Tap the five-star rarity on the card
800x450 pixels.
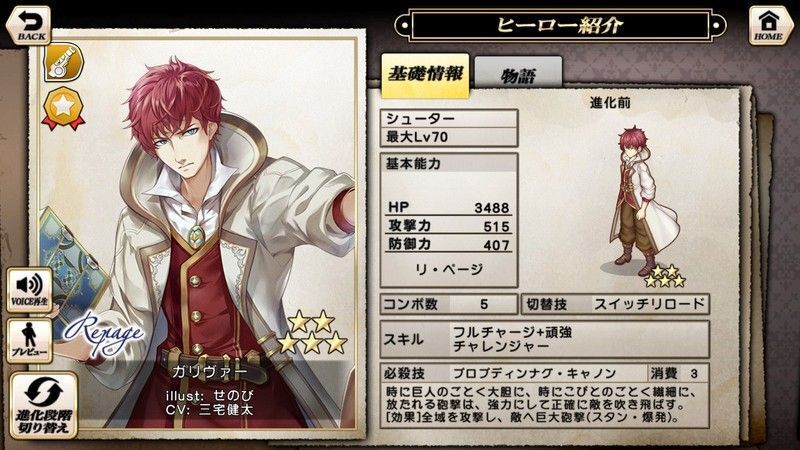pos(312,333)
